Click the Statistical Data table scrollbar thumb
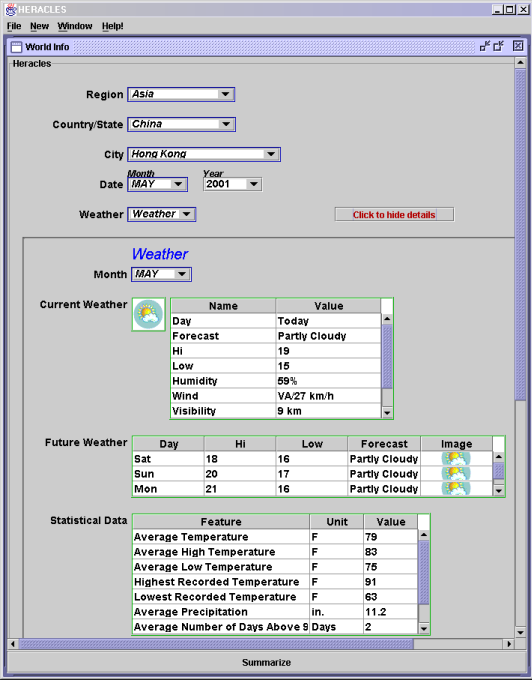 [x=423, y=572]
